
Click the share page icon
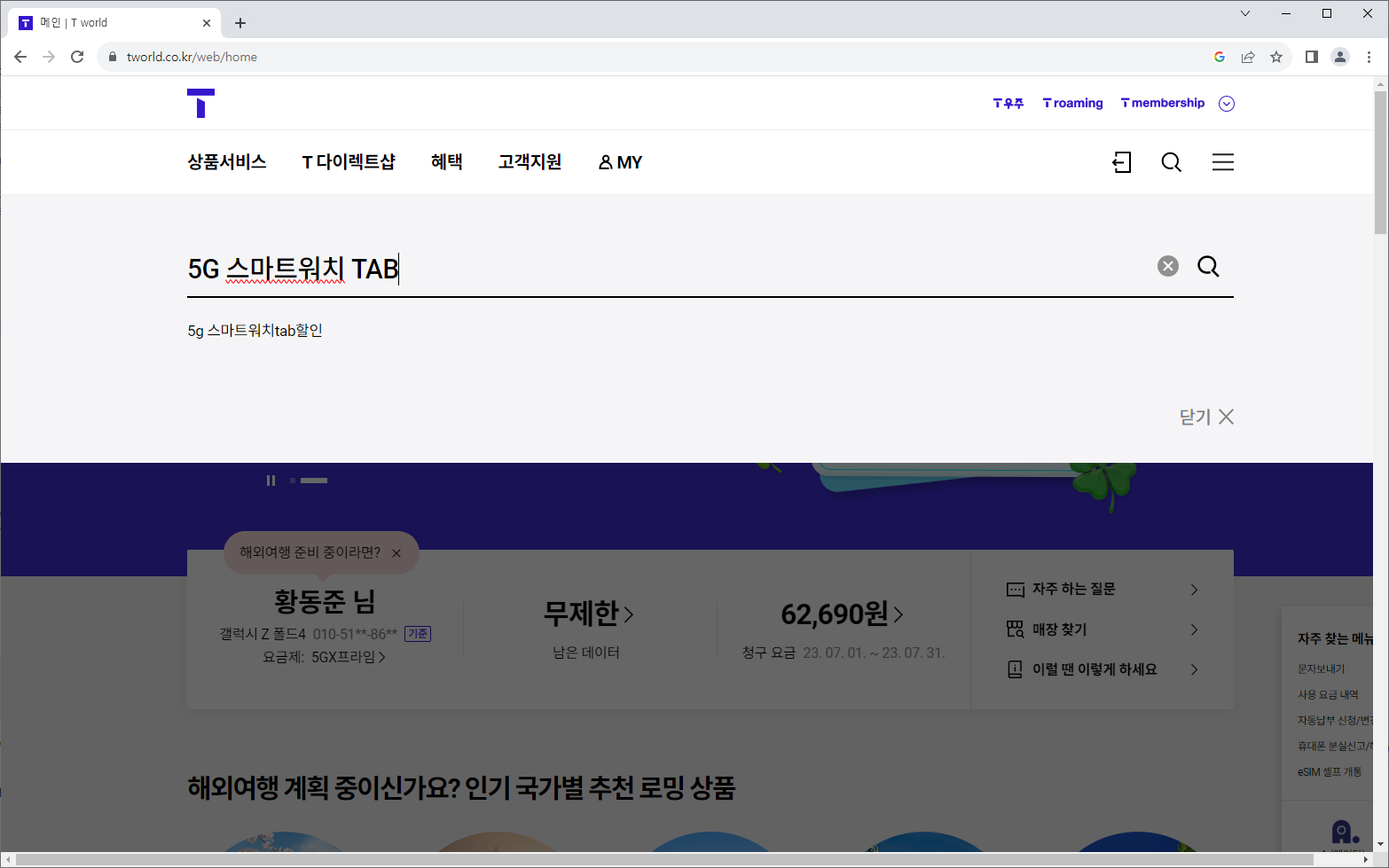click(x=1248, y=57)
